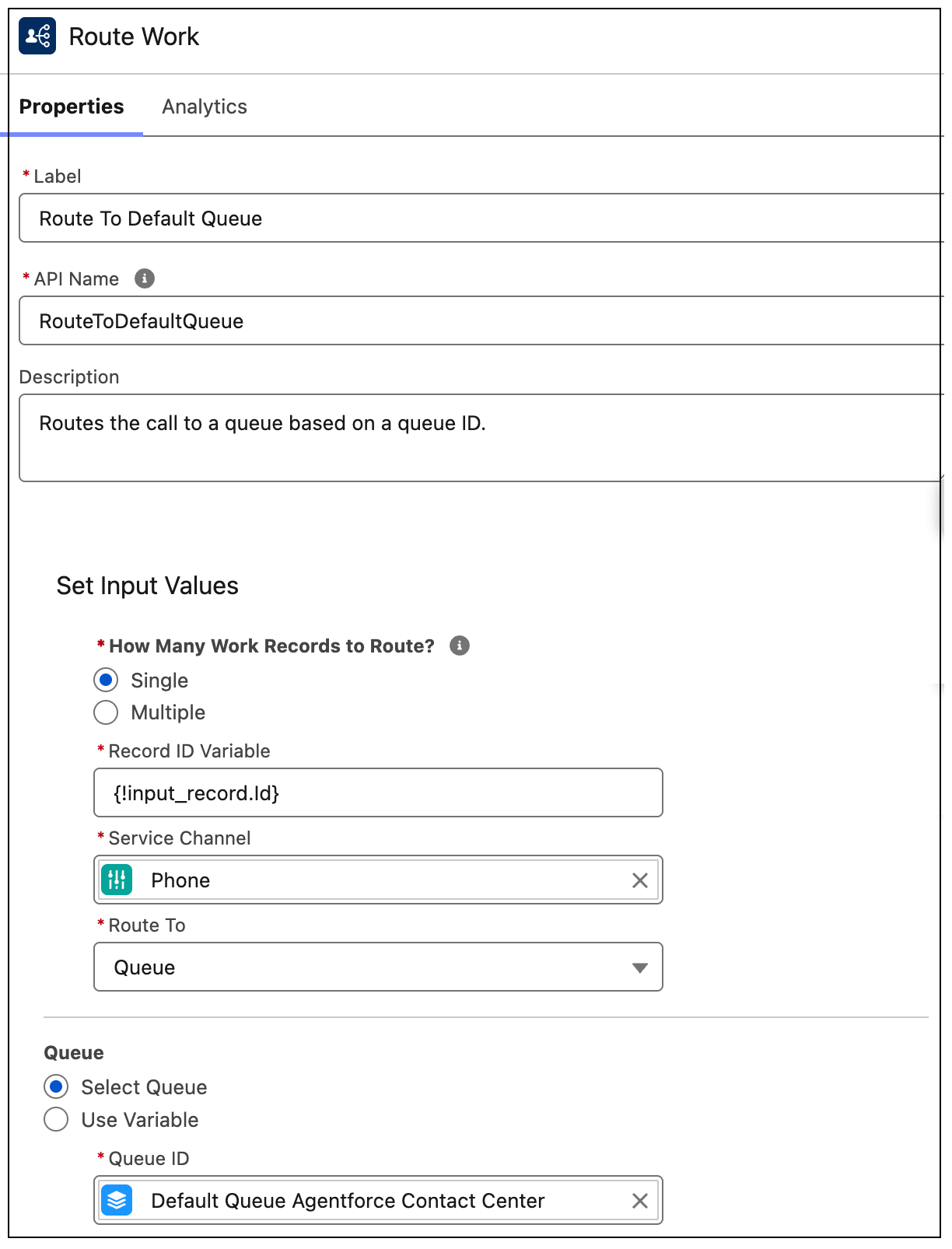
Task: Choose the Use Variable radio option
Action: tap(56, 1119)
